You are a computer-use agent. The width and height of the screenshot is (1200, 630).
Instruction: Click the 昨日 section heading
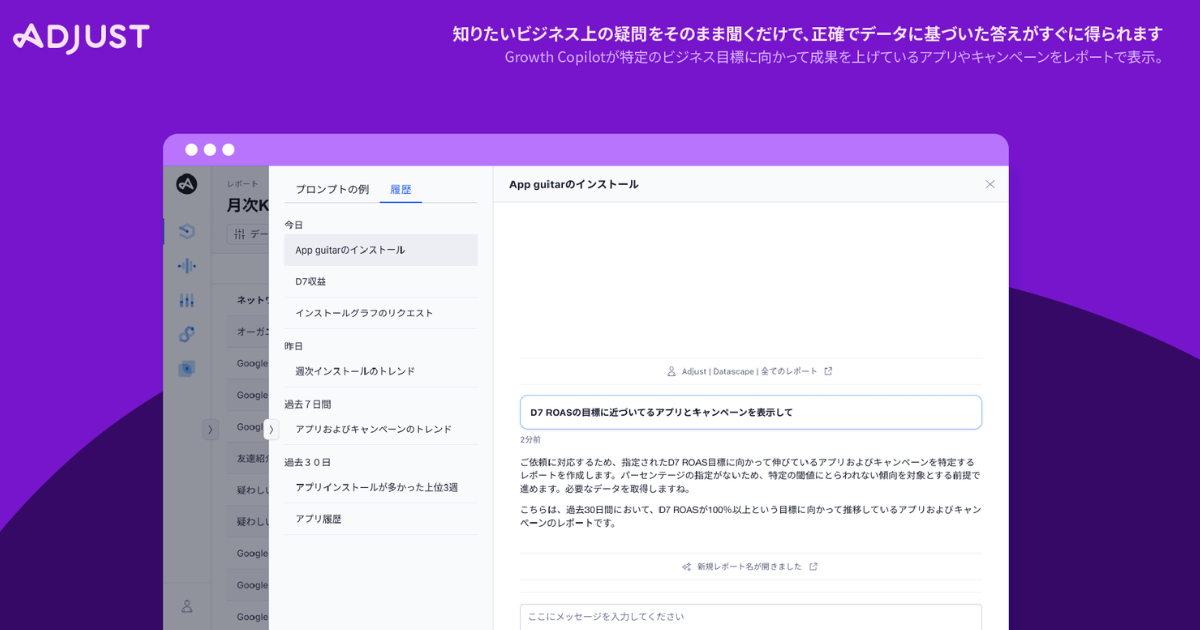293,346
